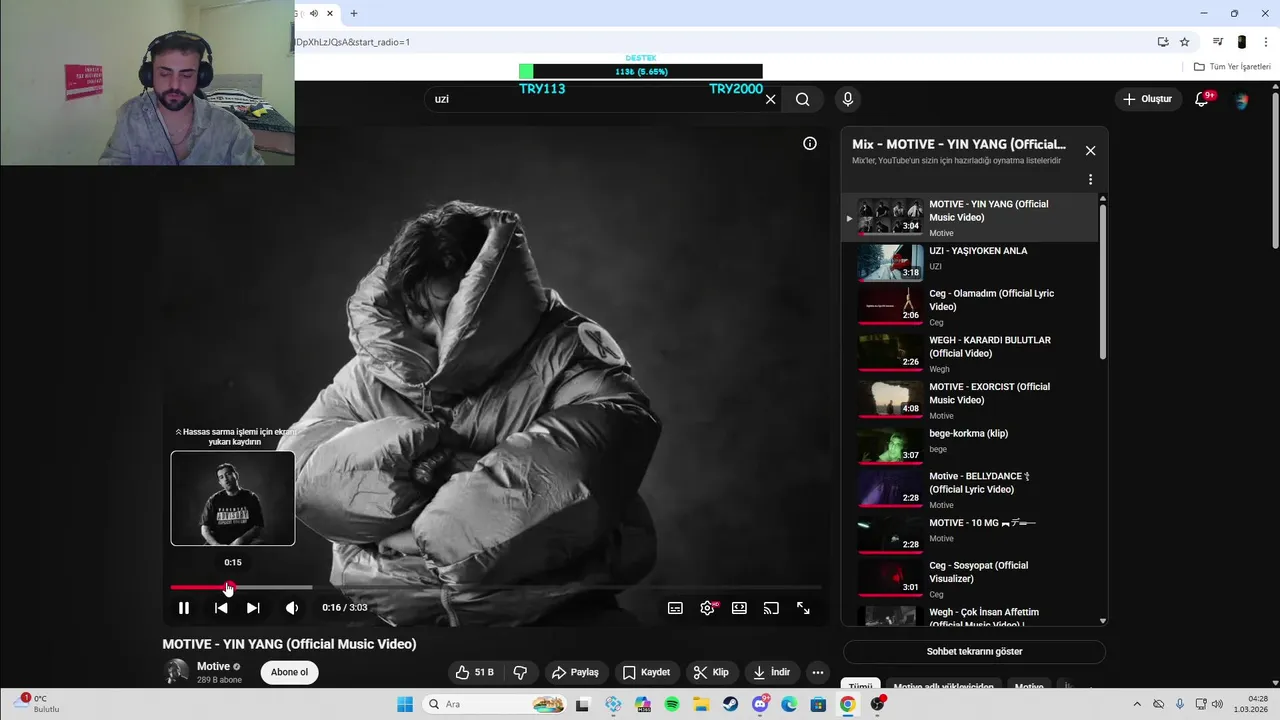
Task: Show hidden system tray icons
Action: coord(1138,704)
